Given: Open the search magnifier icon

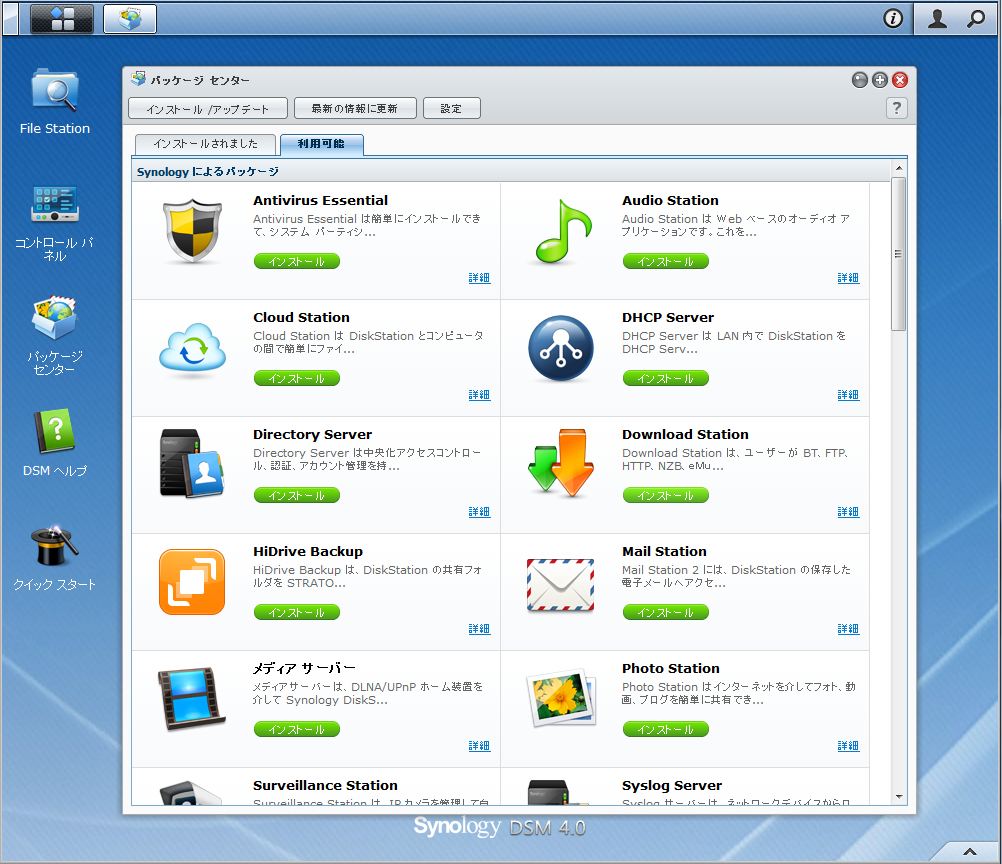Looking at the screenshot, I should pyautogui.click(x=975, y=19).
